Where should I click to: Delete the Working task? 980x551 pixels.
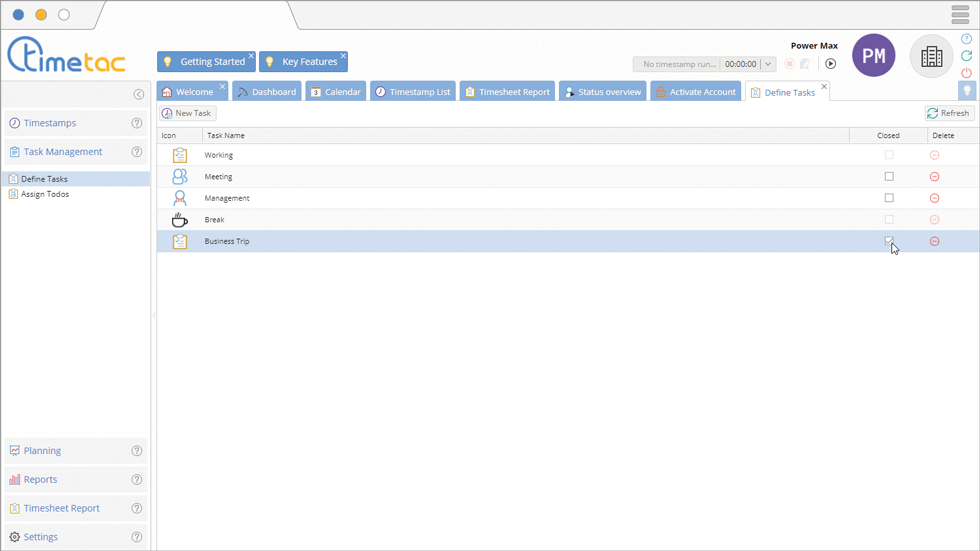(x=934, y=155)
